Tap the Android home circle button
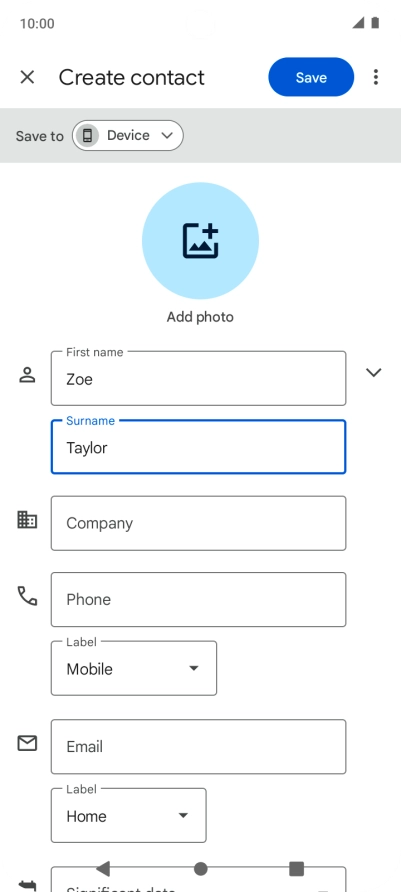401x892 pixels. 200,869
